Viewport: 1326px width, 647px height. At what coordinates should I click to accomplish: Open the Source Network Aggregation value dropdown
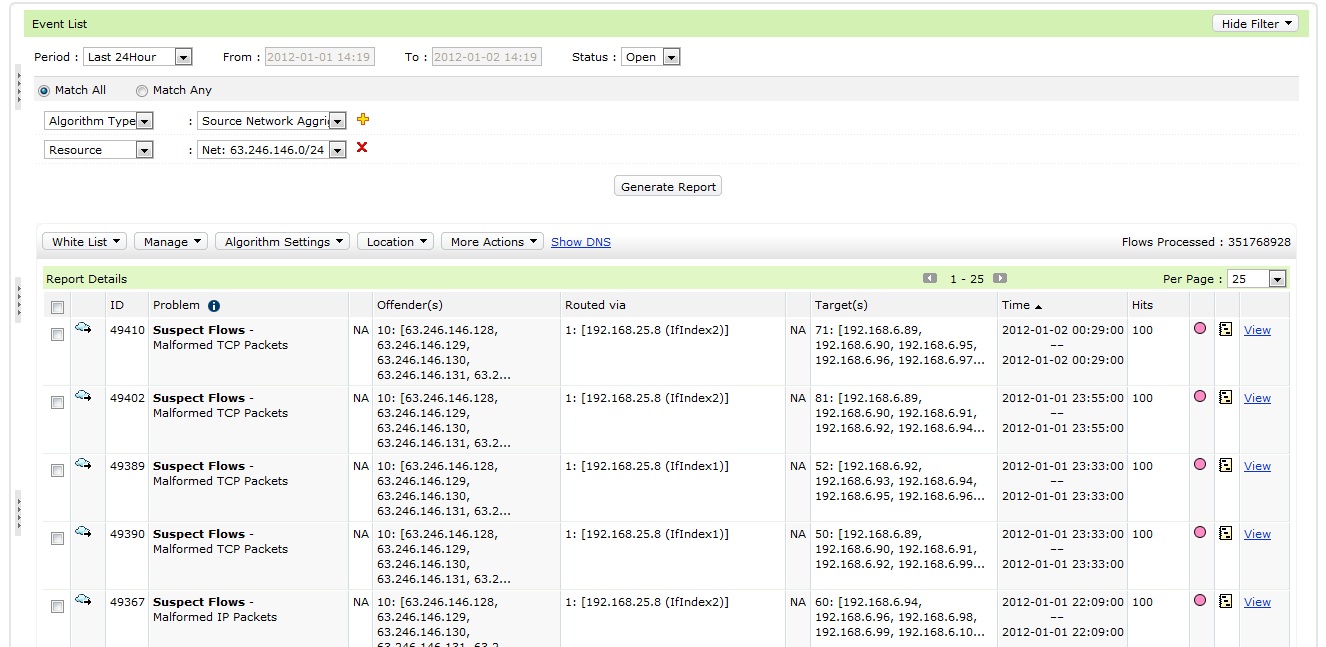click(x=272, y=121)
